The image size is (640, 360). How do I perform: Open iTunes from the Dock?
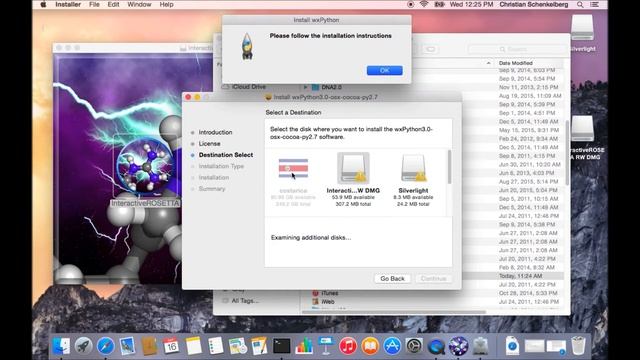(x=348, y=346)
